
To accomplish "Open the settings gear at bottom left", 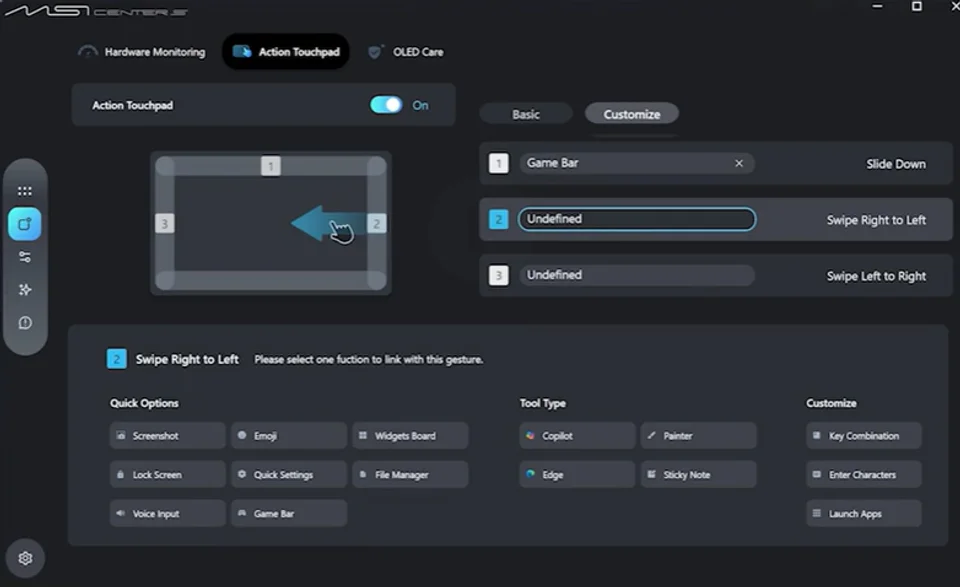I will pyautogui.click(x=25, y=558).
